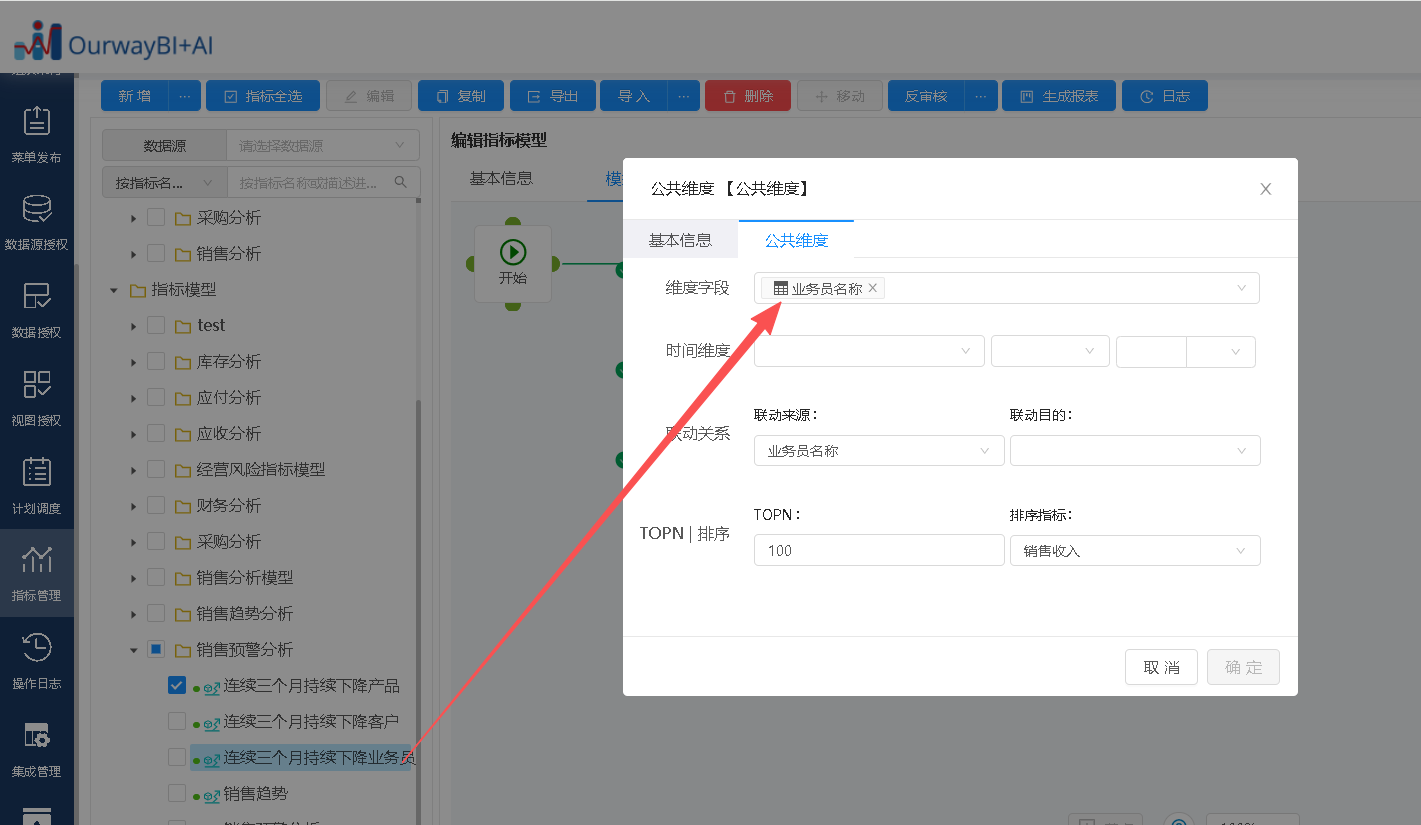This screenshot has height=825, width=1421.
Task: Open the more options beside 导入
Action: coord(683,96)
